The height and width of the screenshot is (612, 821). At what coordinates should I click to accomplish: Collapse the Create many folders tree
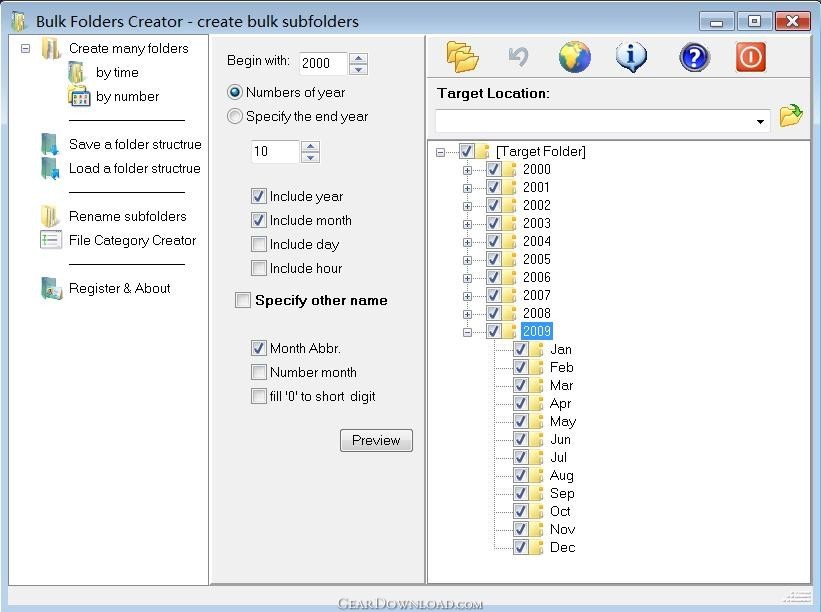coord(25,49)
